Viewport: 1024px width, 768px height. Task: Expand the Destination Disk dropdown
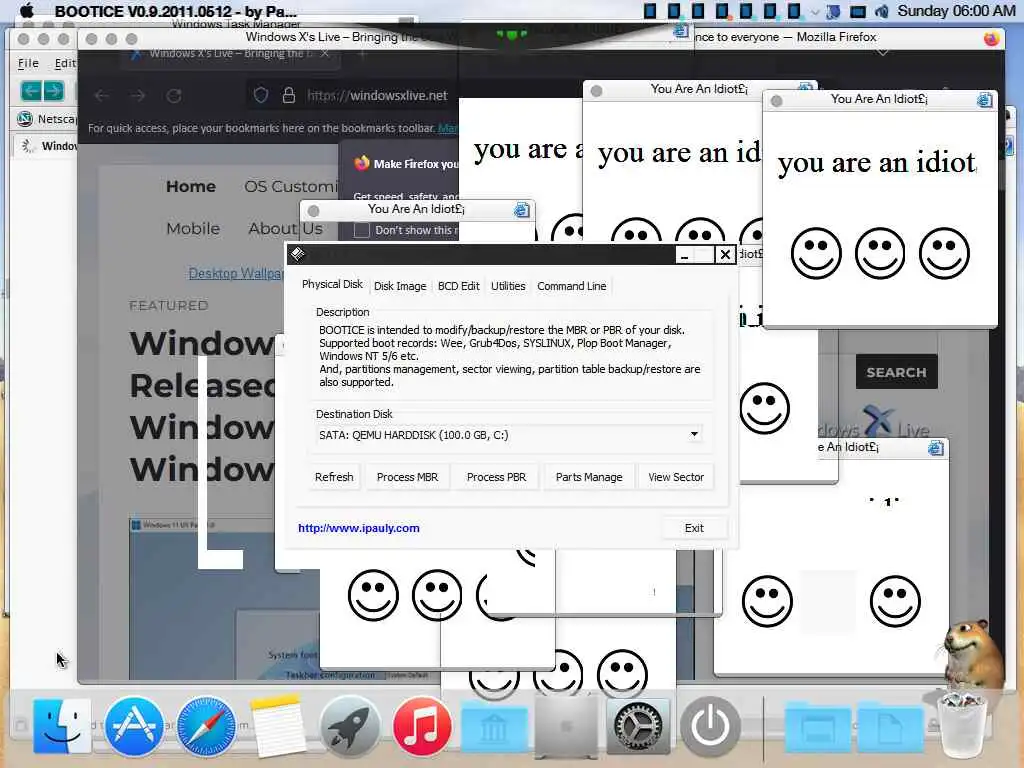[694, 434]
